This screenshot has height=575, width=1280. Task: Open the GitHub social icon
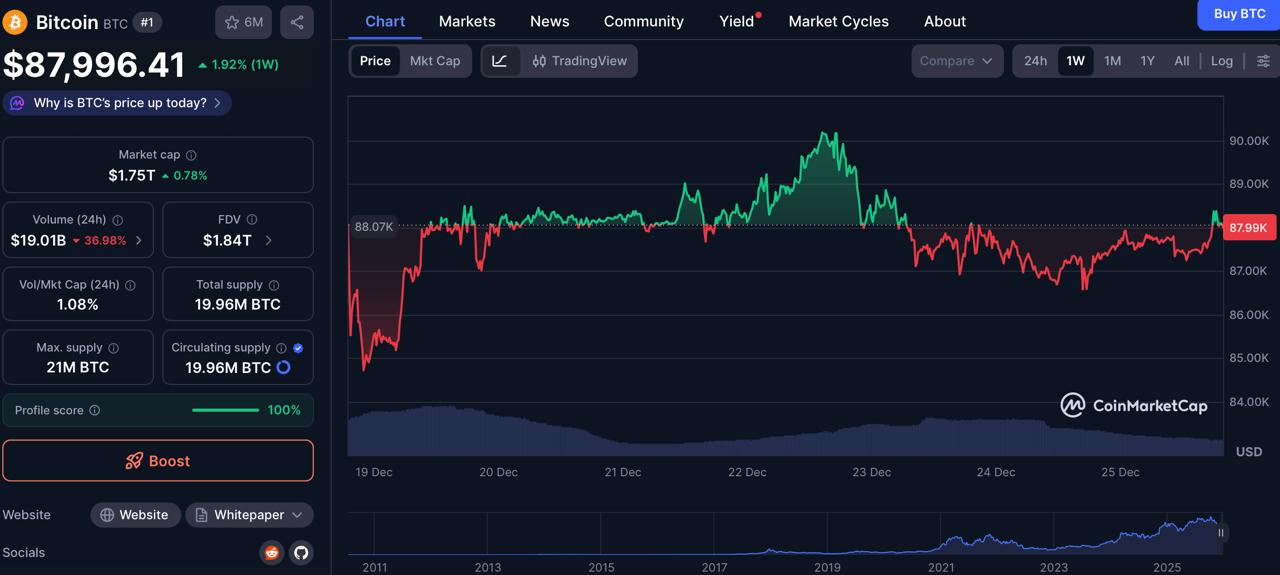(301, 552)
